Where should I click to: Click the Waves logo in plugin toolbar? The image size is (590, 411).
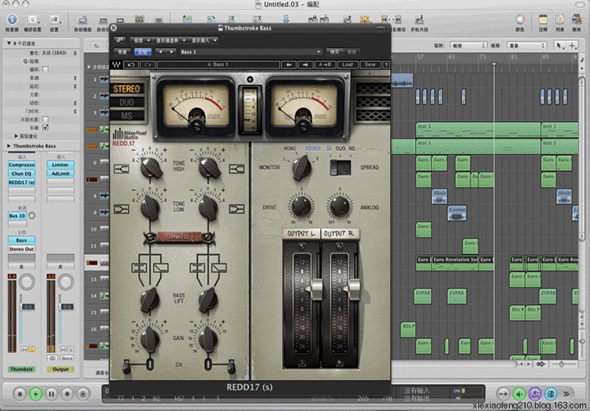(x=117, y=65)
